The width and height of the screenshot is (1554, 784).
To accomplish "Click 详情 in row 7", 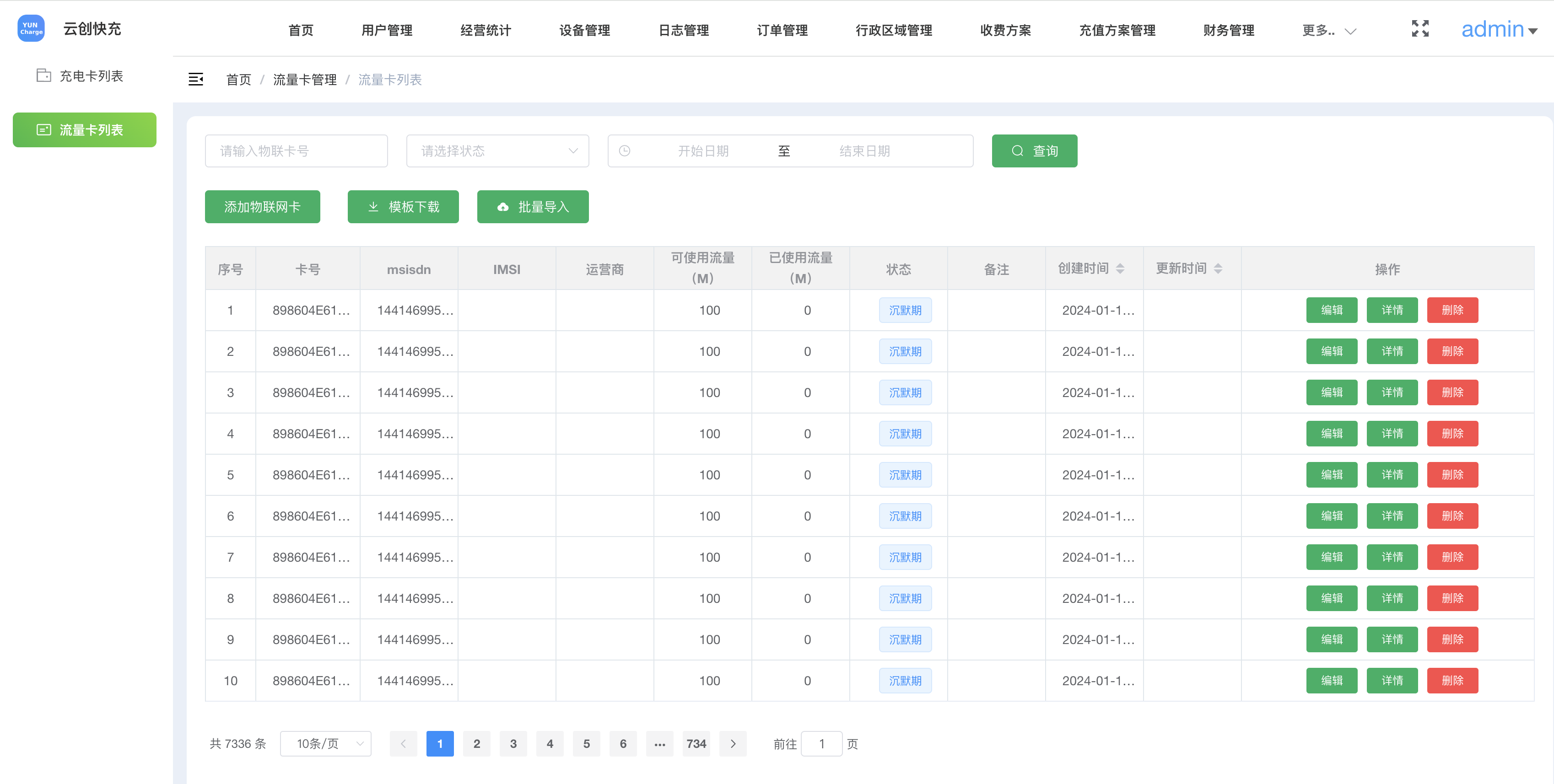I will click(1392, 557).
